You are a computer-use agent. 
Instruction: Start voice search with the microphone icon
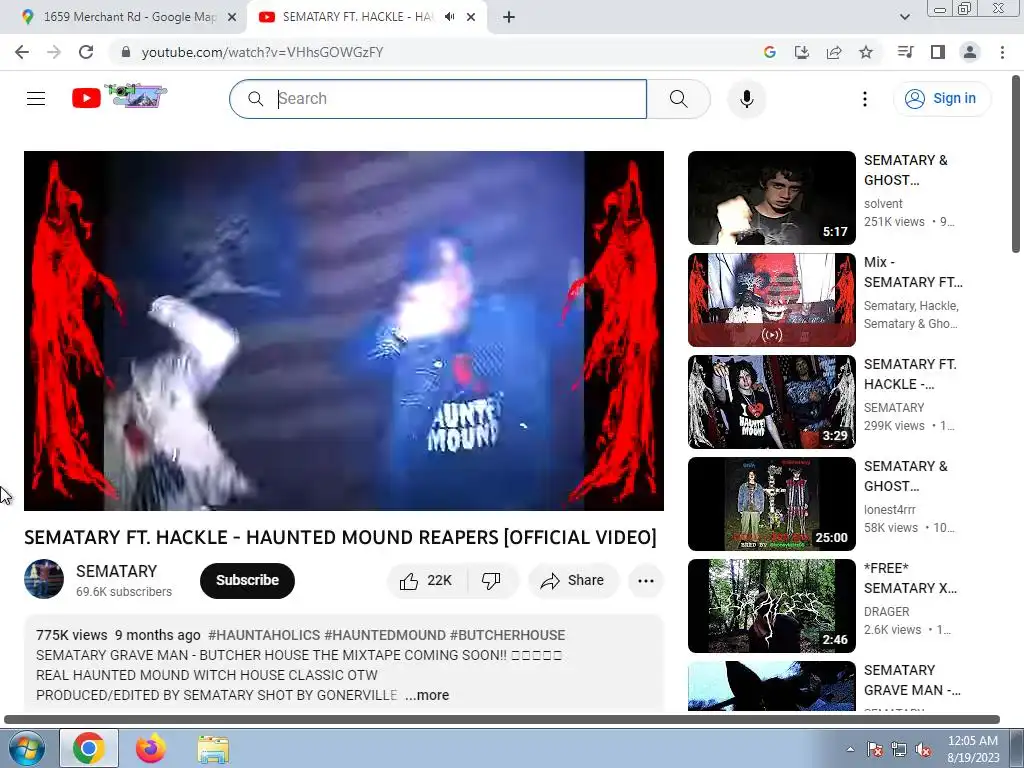click(746, 99)
